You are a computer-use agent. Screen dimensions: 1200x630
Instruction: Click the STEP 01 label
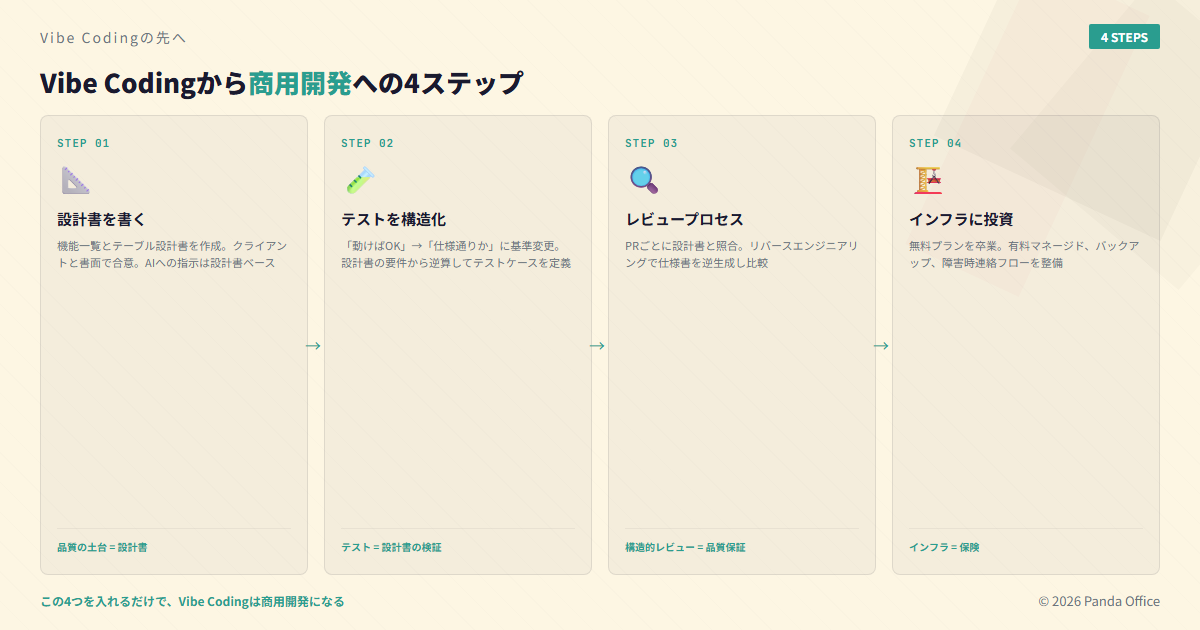pos(83,143)
